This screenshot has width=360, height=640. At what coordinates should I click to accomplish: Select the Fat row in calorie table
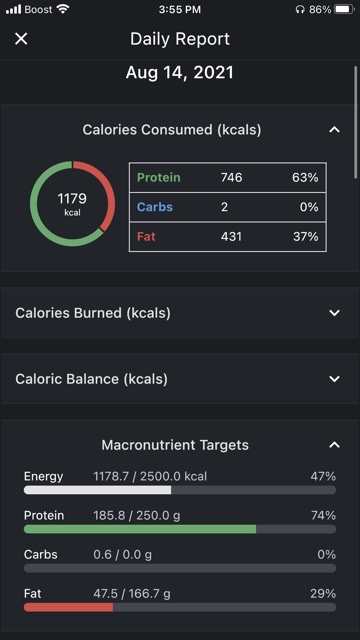point(228,236)
